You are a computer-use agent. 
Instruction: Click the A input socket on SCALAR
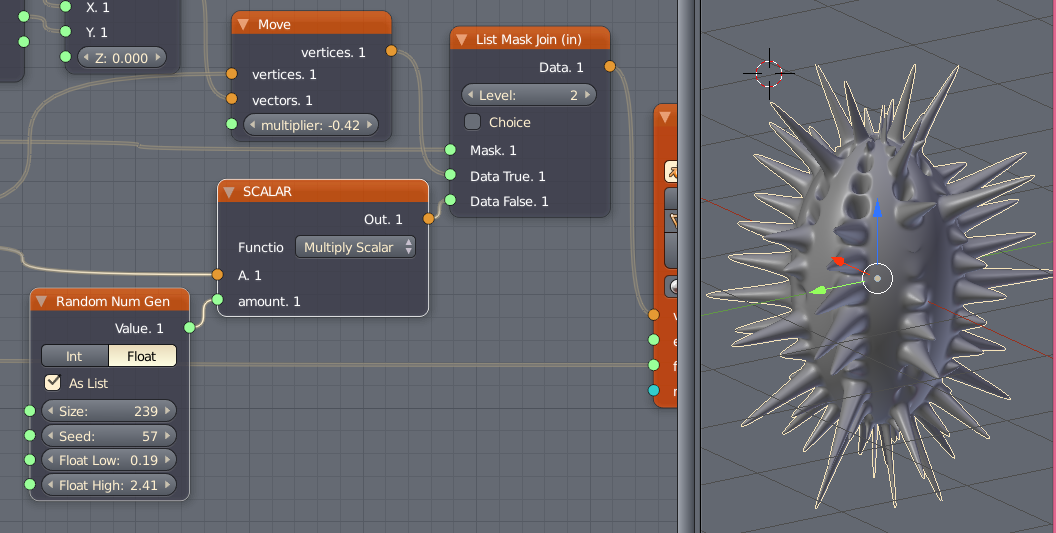click(218, 274)
